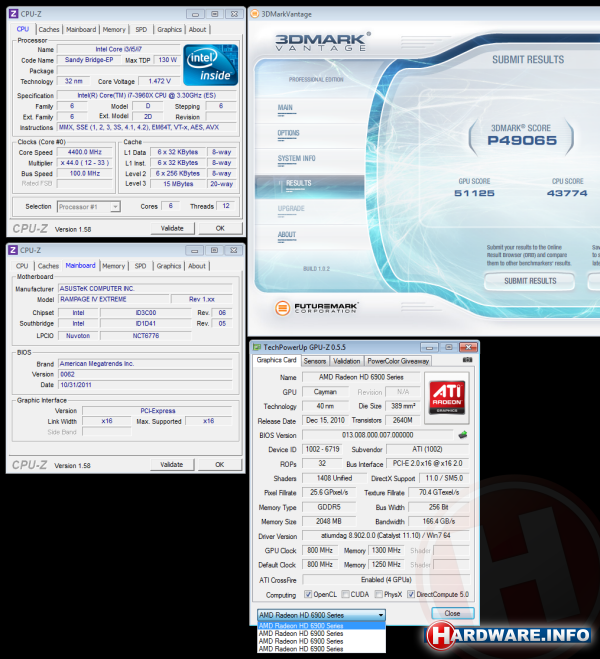This screenshot has height=659, width=600.
Task: Click the Core Speed value 4400.0 MHz
Action: pyautogui.click(x=85, y=152)
